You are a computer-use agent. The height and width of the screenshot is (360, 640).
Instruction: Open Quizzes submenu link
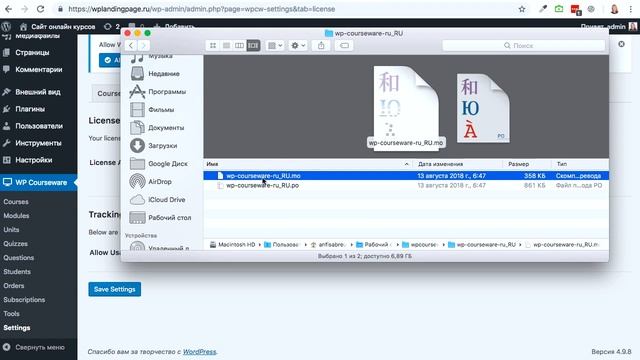[16, 244]
